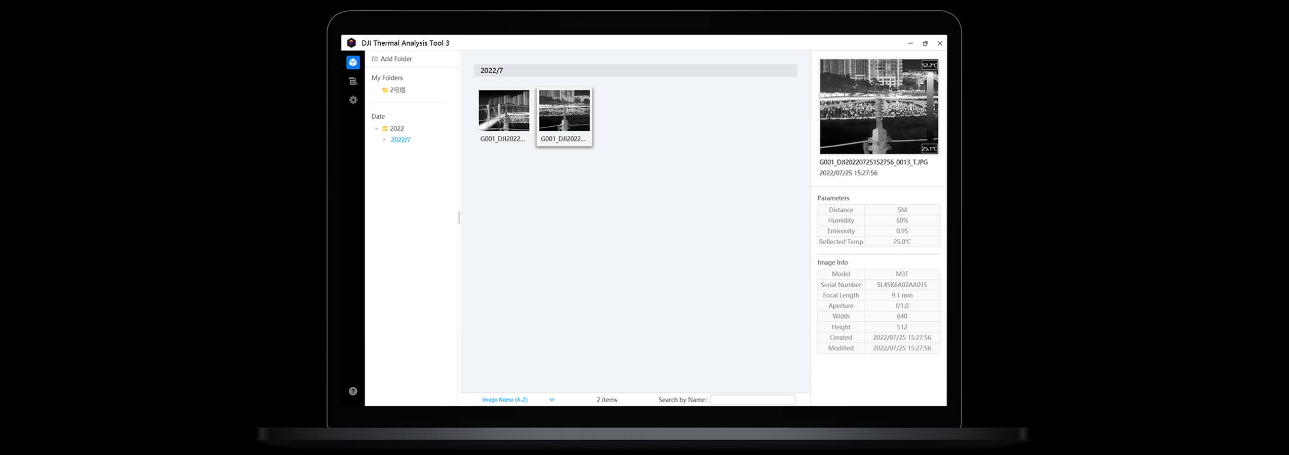Viewport: 1289px width, 455px height.
Task: Open settings gear in the sidebar
Action: (x=353, y=100)
